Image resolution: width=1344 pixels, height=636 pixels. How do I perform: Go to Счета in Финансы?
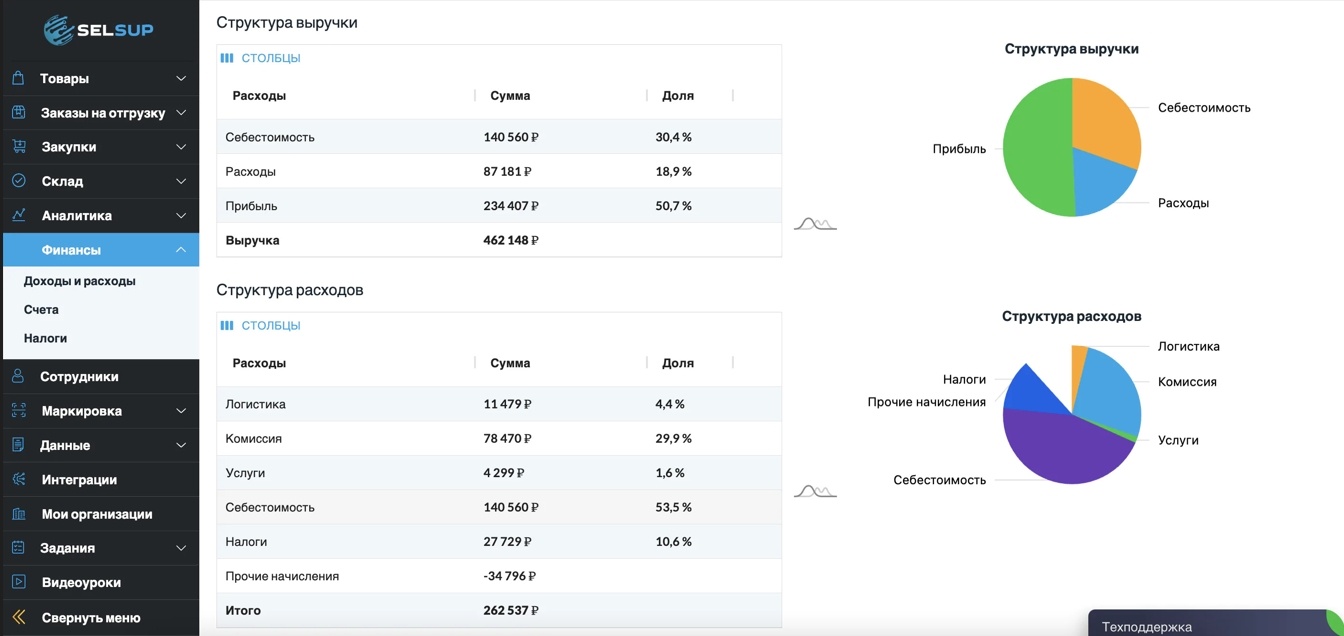point(41,310)
